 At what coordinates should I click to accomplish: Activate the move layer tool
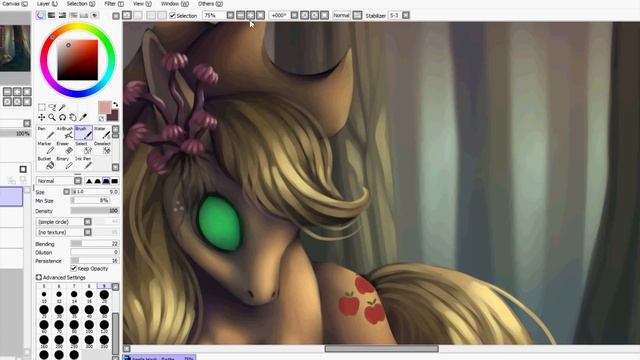pos(42,118)
